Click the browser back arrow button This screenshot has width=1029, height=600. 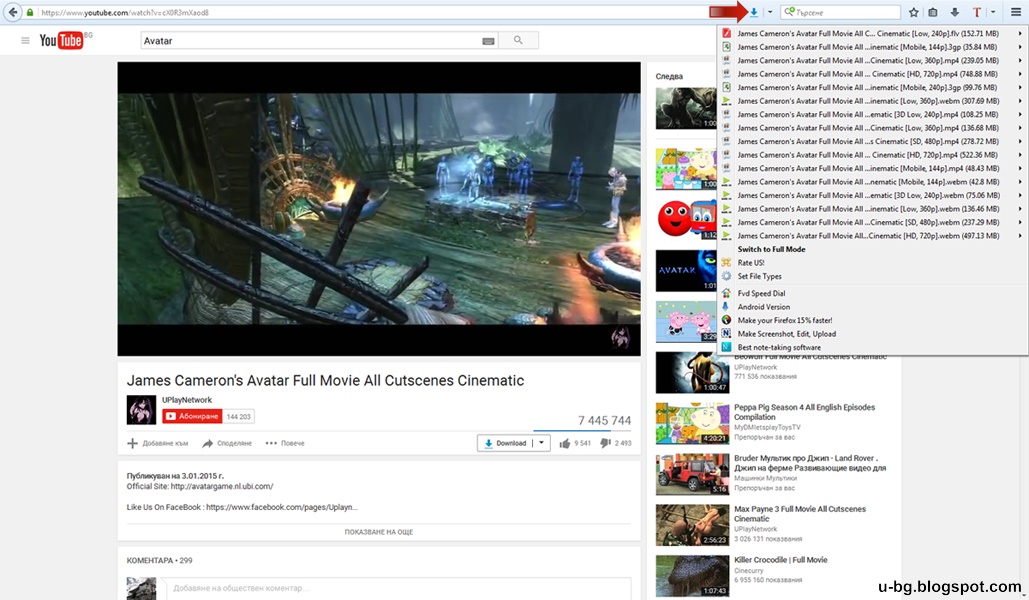tap(12, 12)
